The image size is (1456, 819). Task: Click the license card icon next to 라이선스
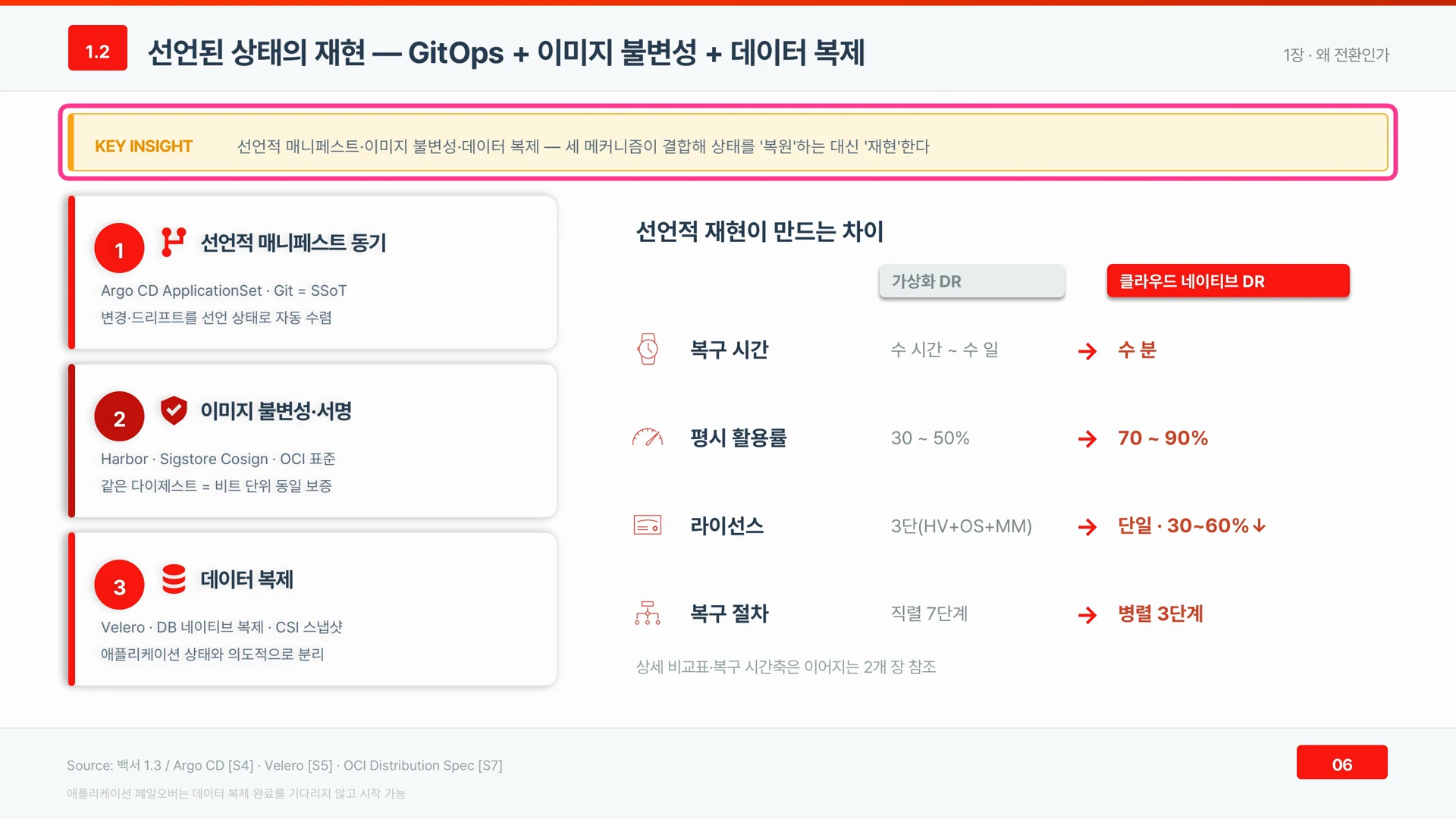tap(648, 526)
